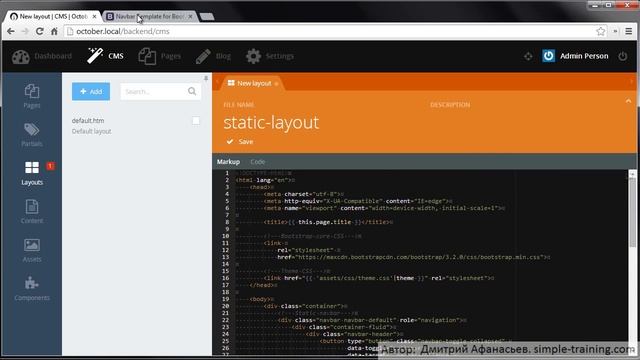Screen dimensions: 640x360
Task: Click the preview site crosshair icon
Action: (528, 56)
